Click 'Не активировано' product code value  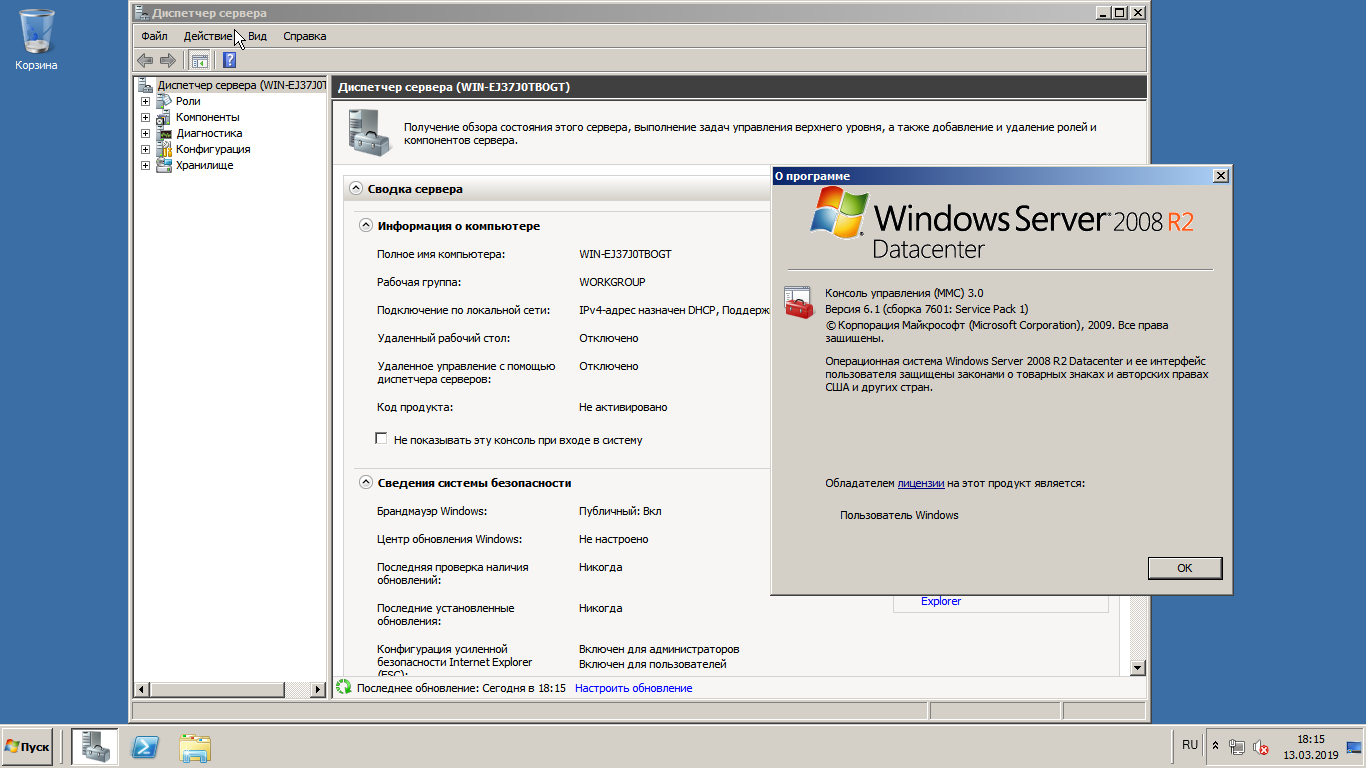(x=623, y=407)
